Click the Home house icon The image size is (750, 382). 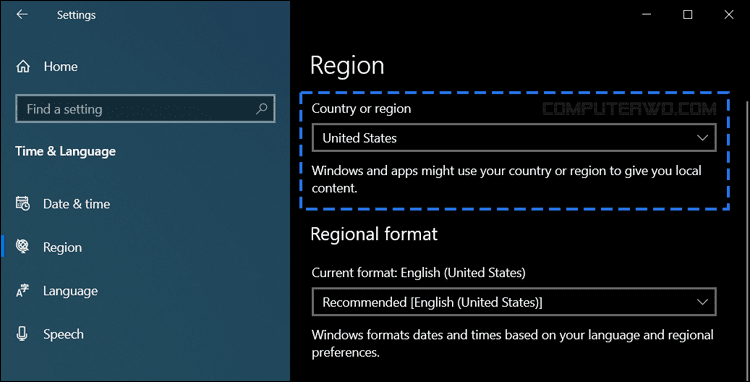point(23,66)
